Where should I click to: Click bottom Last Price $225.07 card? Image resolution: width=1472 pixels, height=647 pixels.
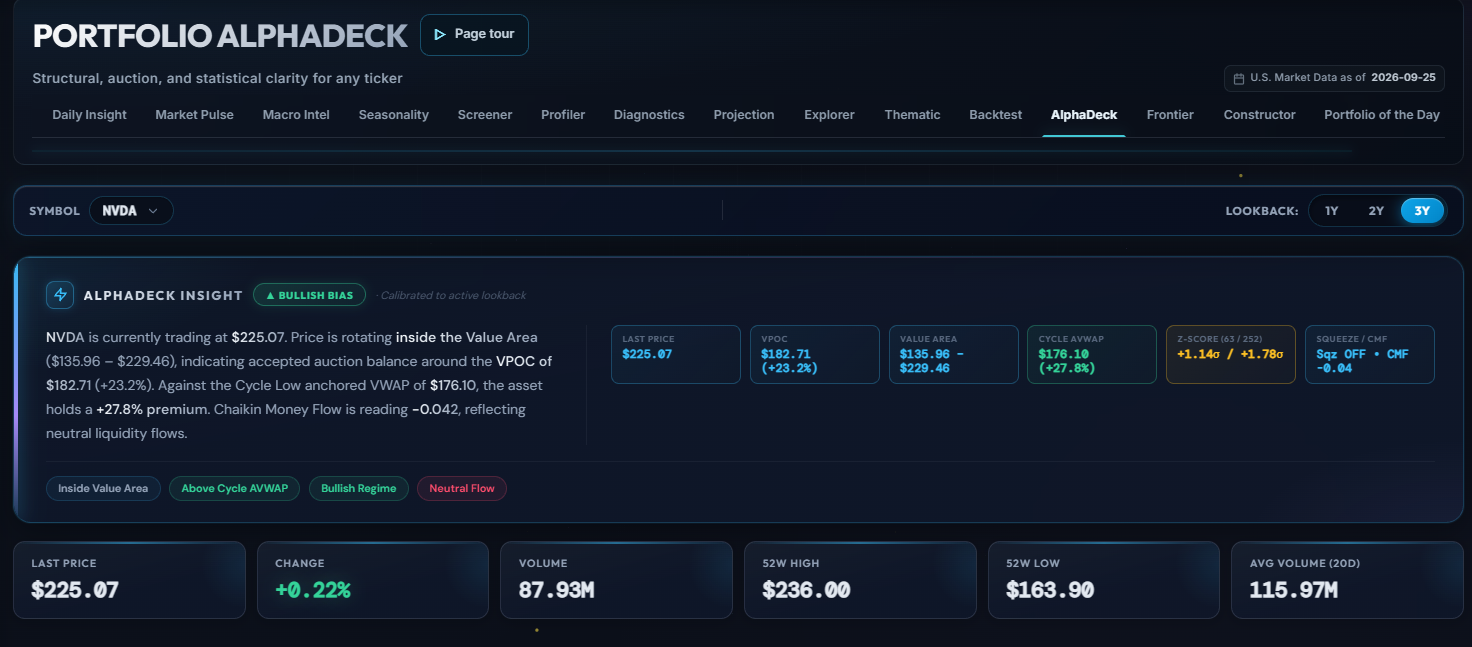(129, 580)
